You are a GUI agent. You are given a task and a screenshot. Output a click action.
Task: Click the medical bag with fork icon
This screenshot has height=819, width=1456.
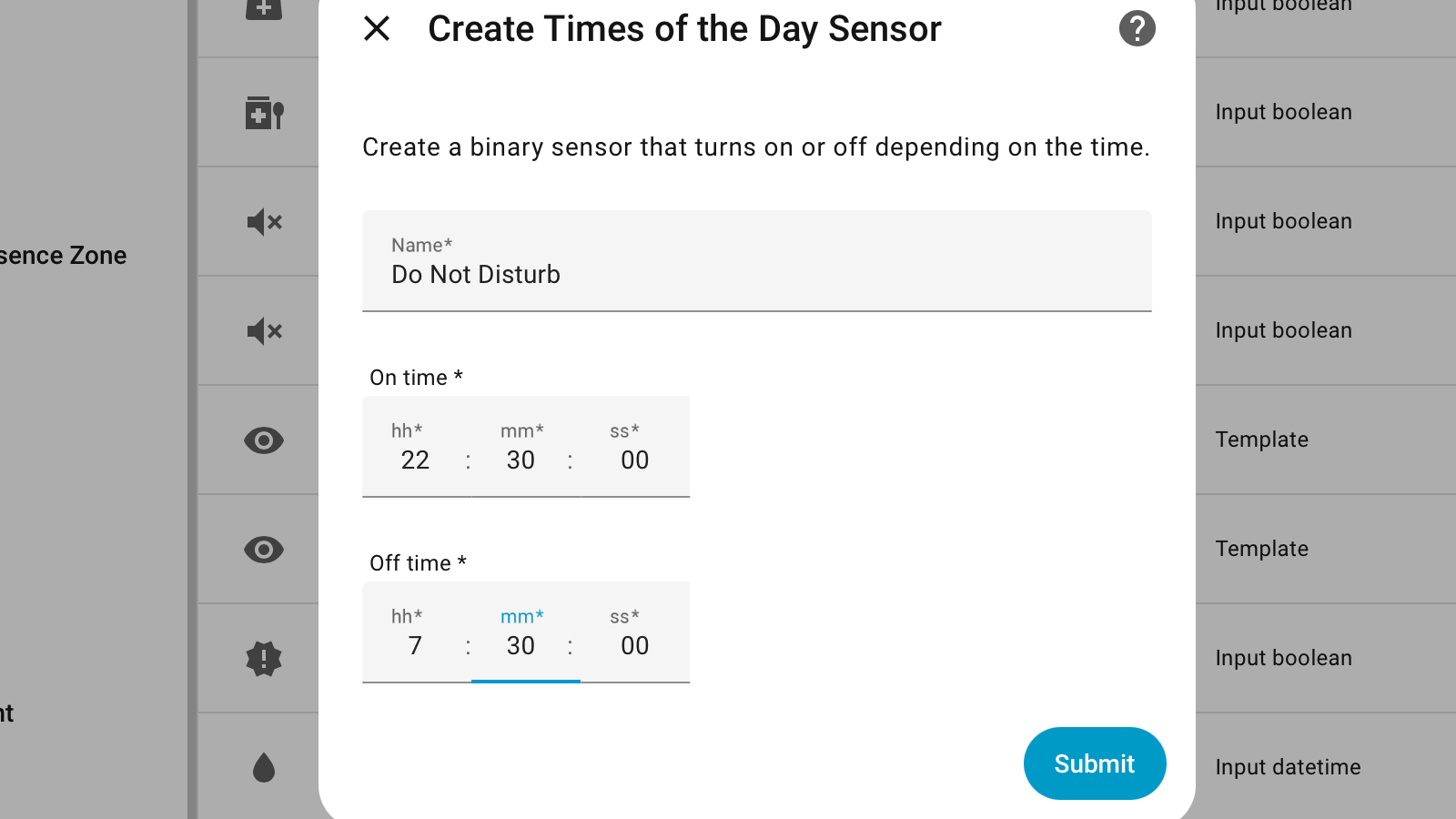click(264, 113)
